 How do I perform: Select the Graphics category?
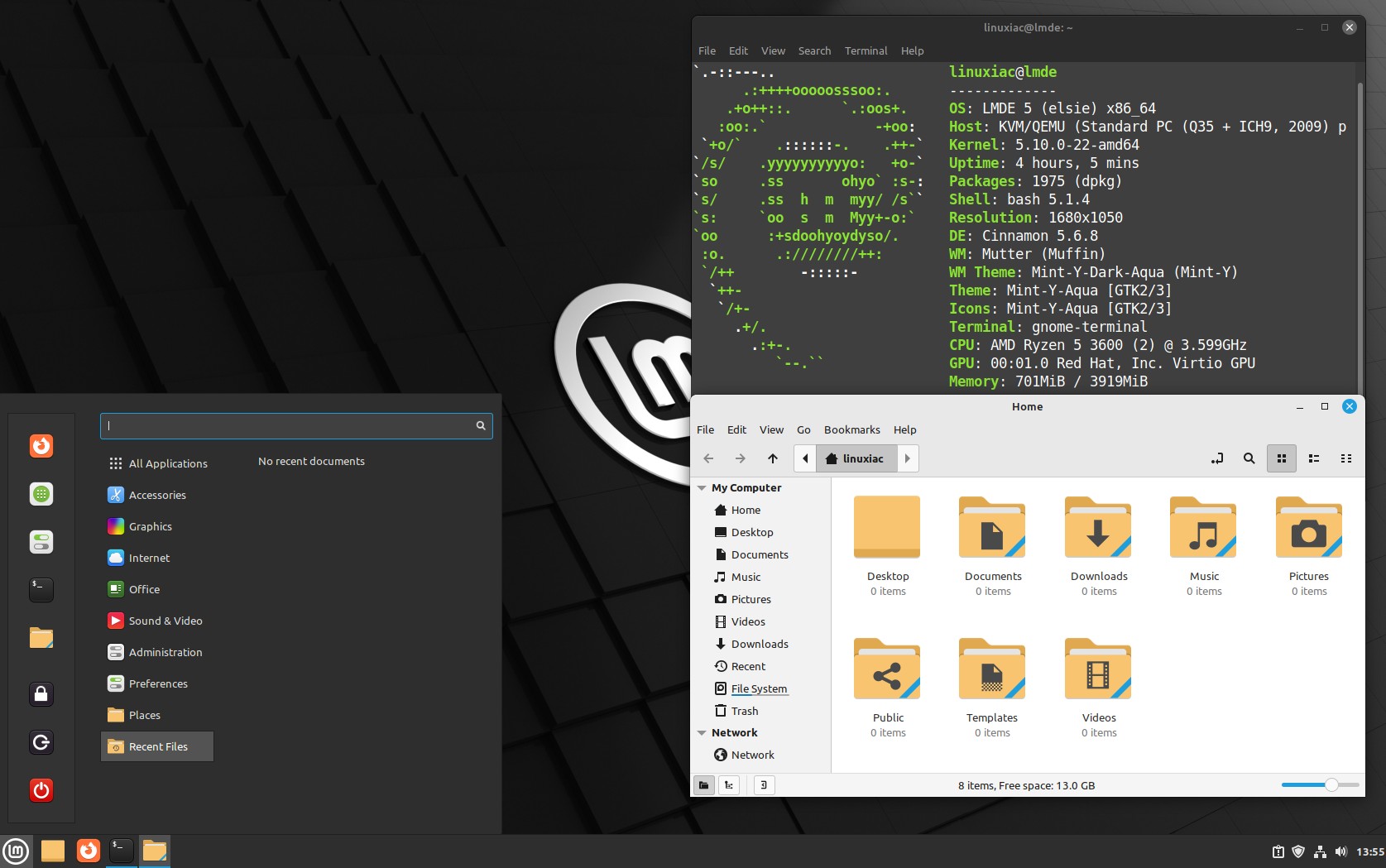point(157,526)
